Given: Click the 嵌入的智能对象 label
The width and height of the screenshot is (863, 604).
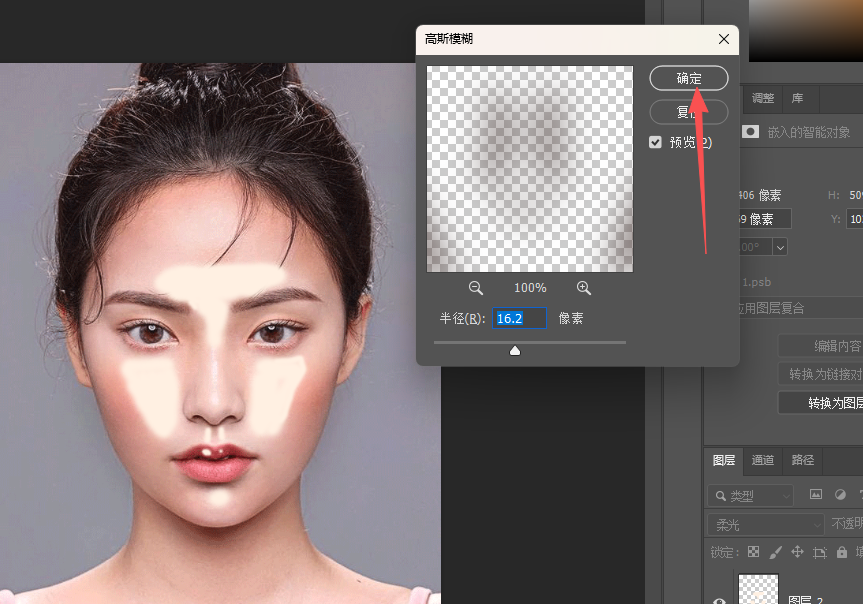Looking at the screenshot, I should [809, 133].
